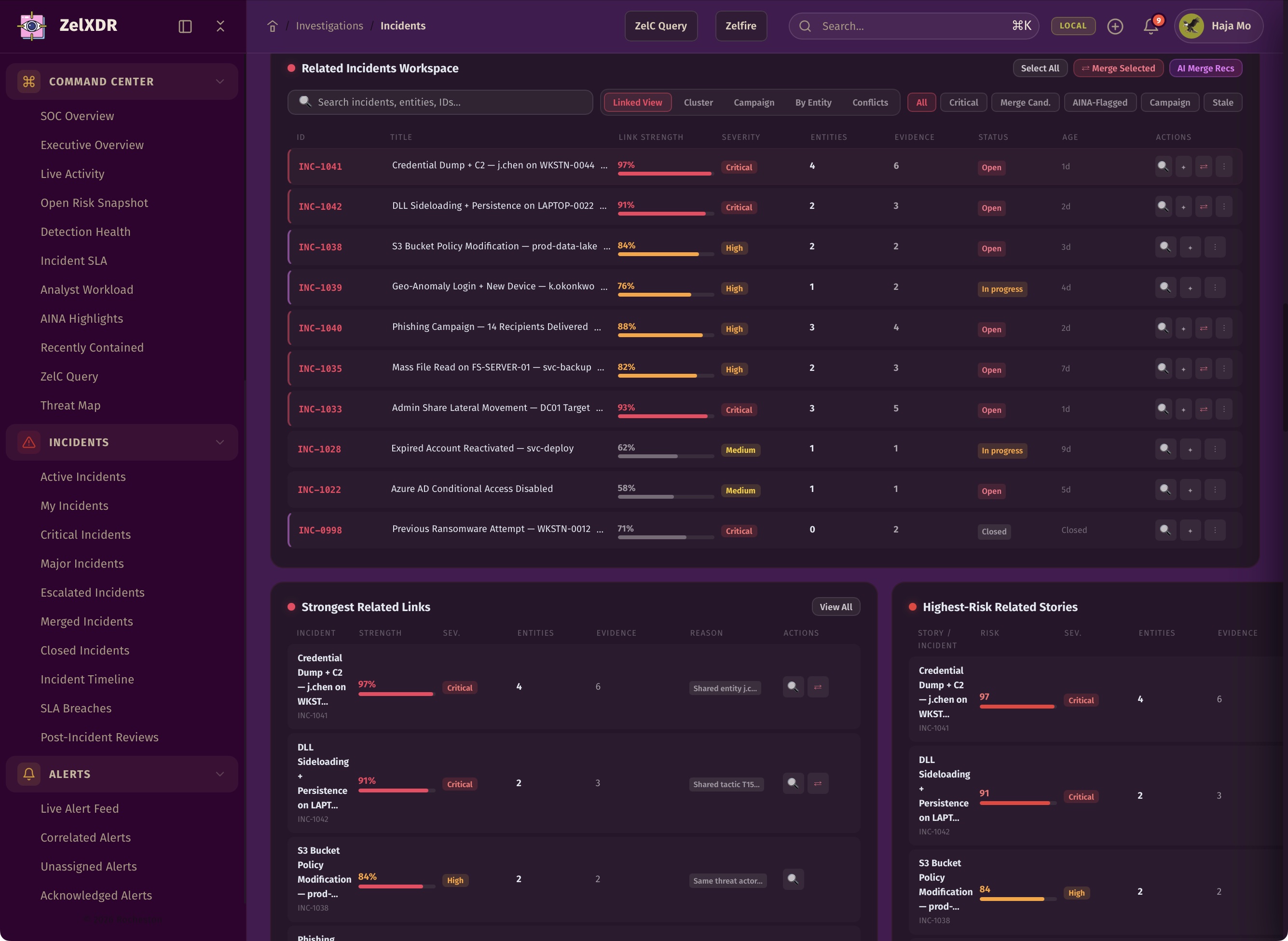Click the merge arrows icon for INC-1041
This screenshot has height=941, width=1288.
1203,167
